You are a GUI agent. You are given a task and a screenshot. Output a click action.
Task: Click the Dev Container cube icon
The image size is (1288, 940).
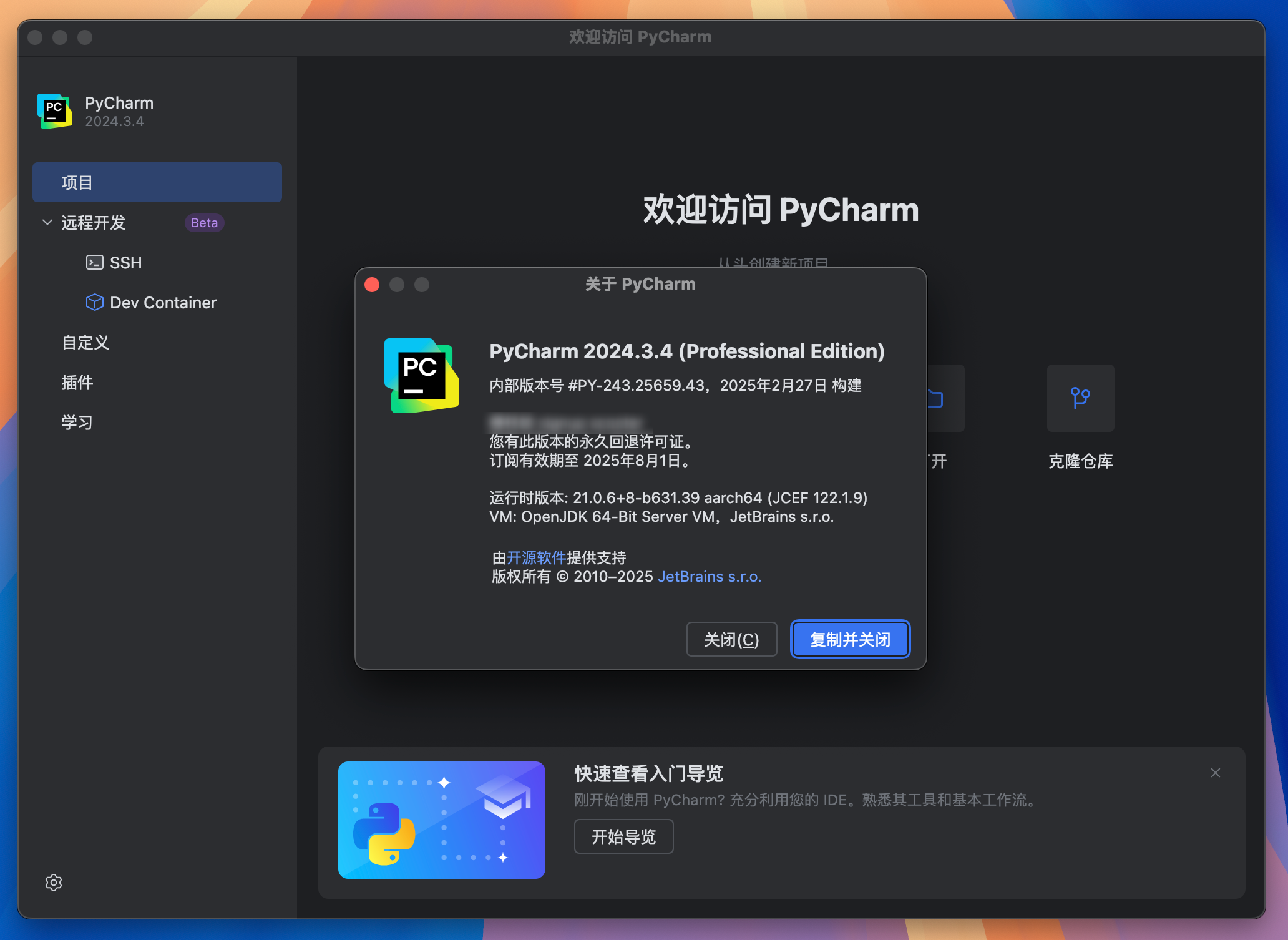[x=94, y=302]
